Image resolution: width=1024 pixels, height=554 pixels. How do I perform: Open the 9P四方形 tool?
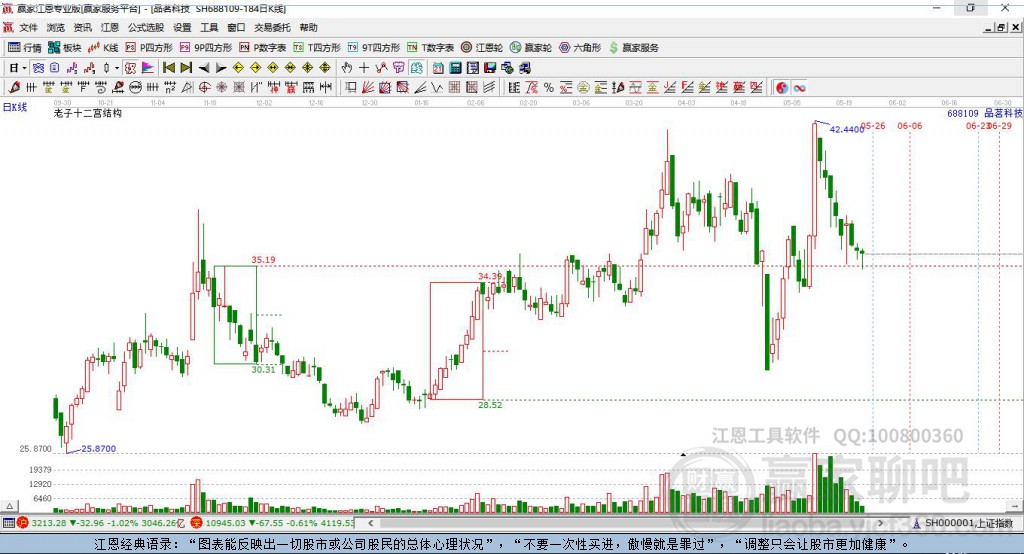(x=206, y=48)
